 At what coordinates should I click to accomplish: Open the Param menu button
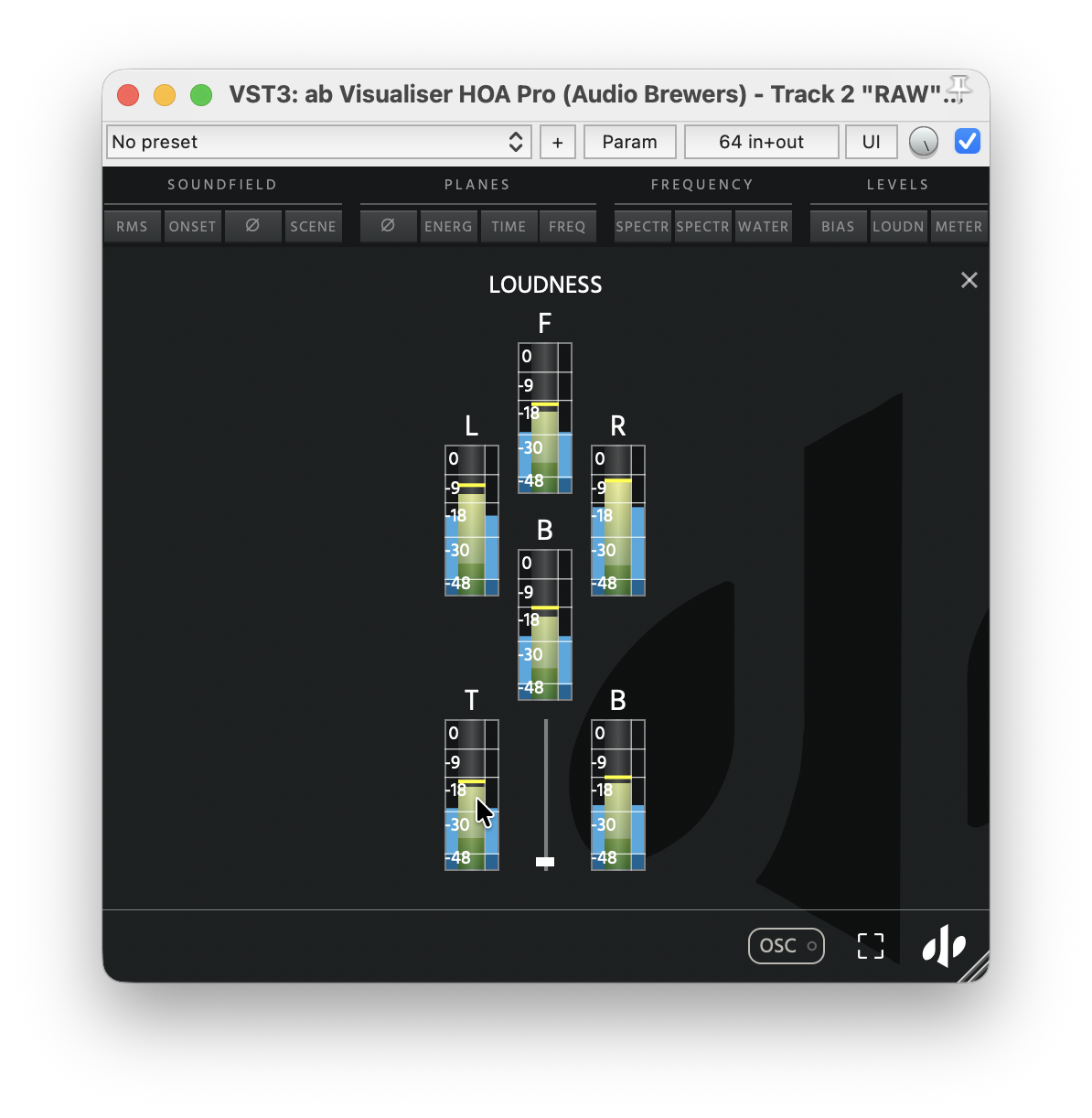click(630, 142)
